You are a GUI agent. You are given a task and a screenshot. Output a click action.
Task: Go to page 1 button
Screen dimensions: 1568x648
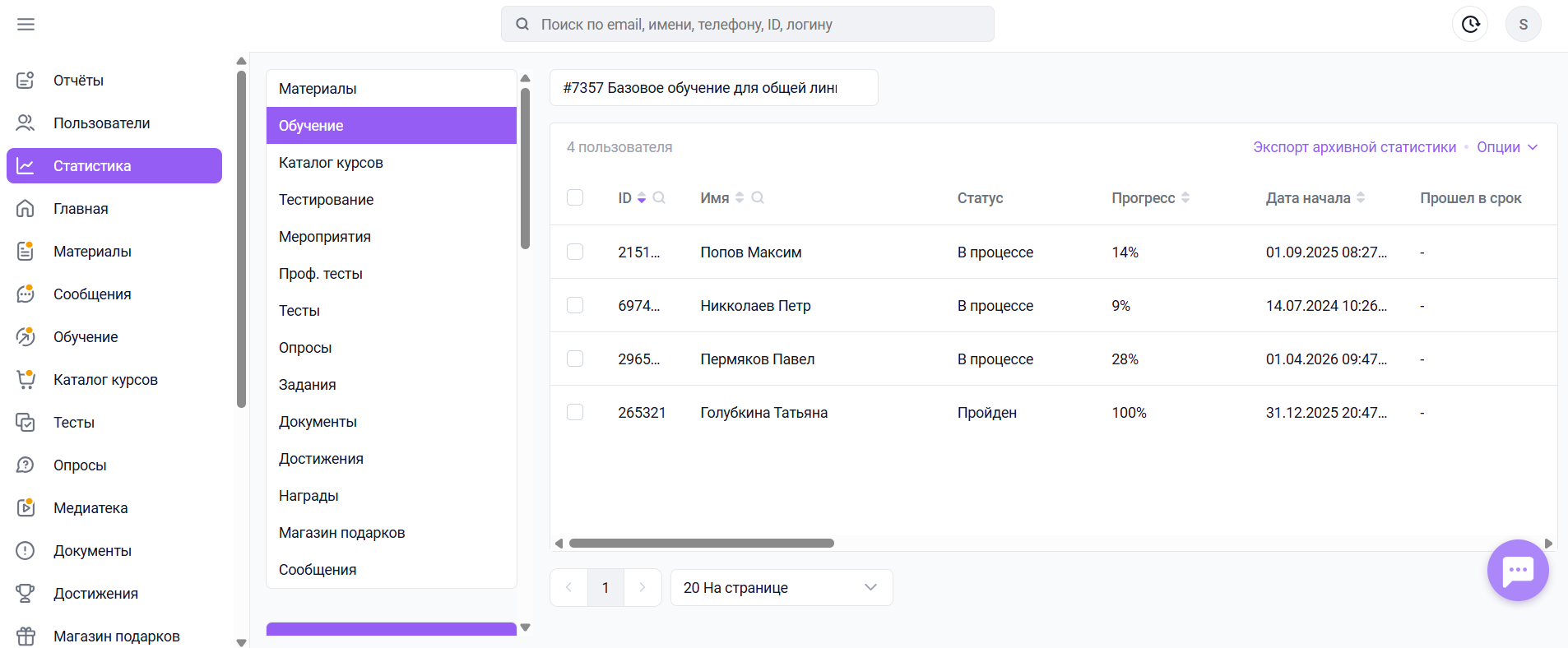605,588
